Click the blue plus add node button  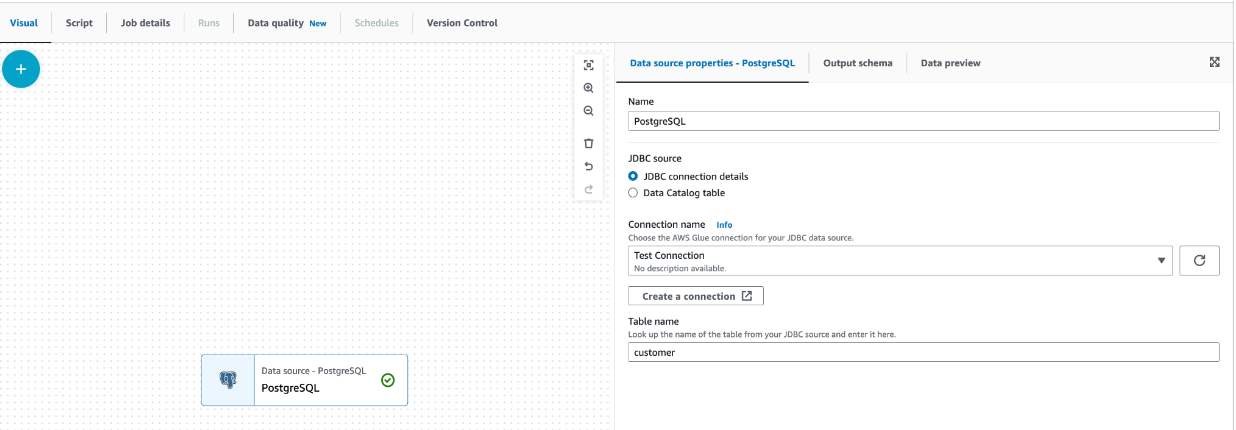21,69
